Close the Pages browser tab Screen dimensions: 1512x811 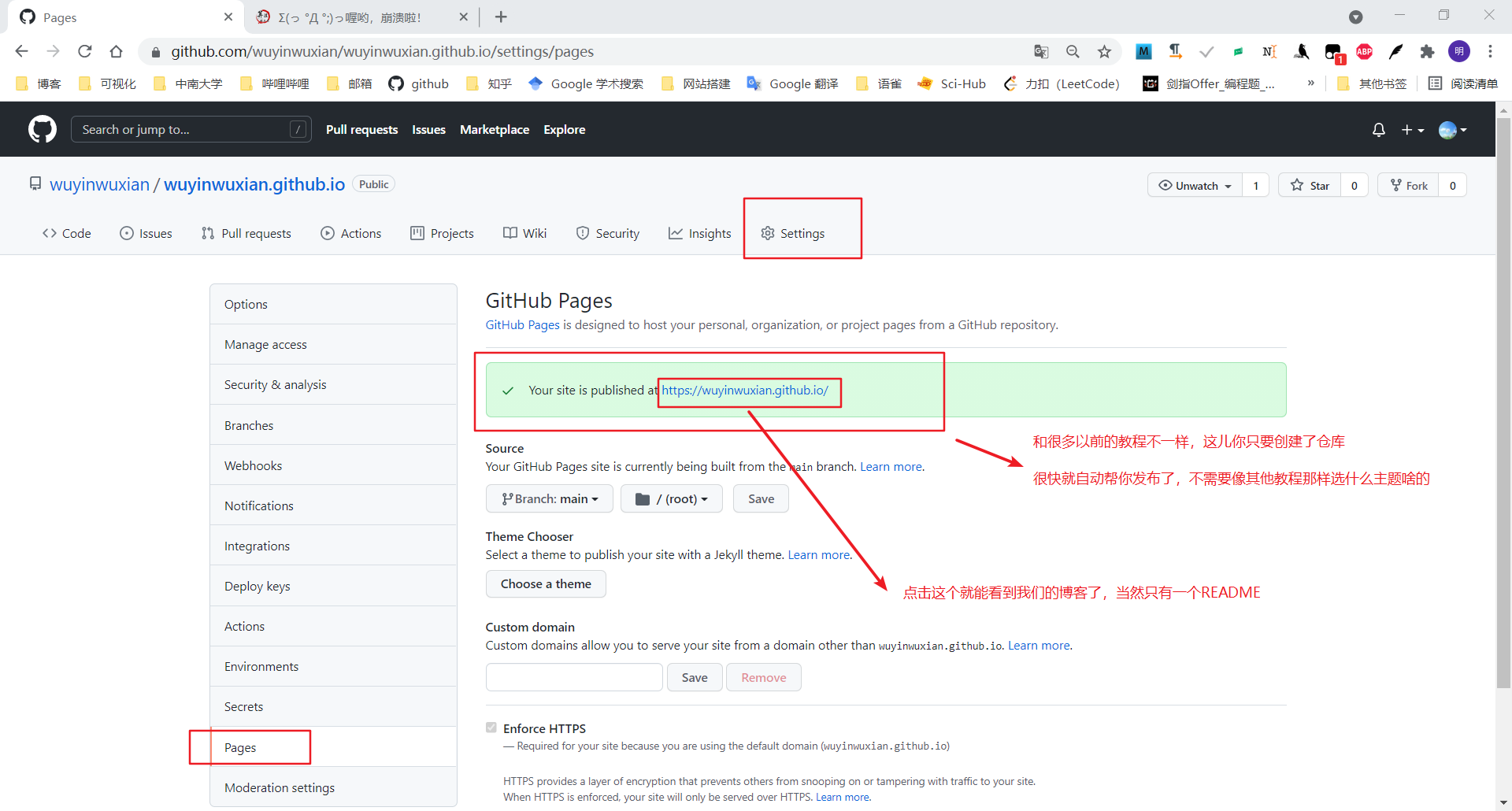tap(228, 17)
